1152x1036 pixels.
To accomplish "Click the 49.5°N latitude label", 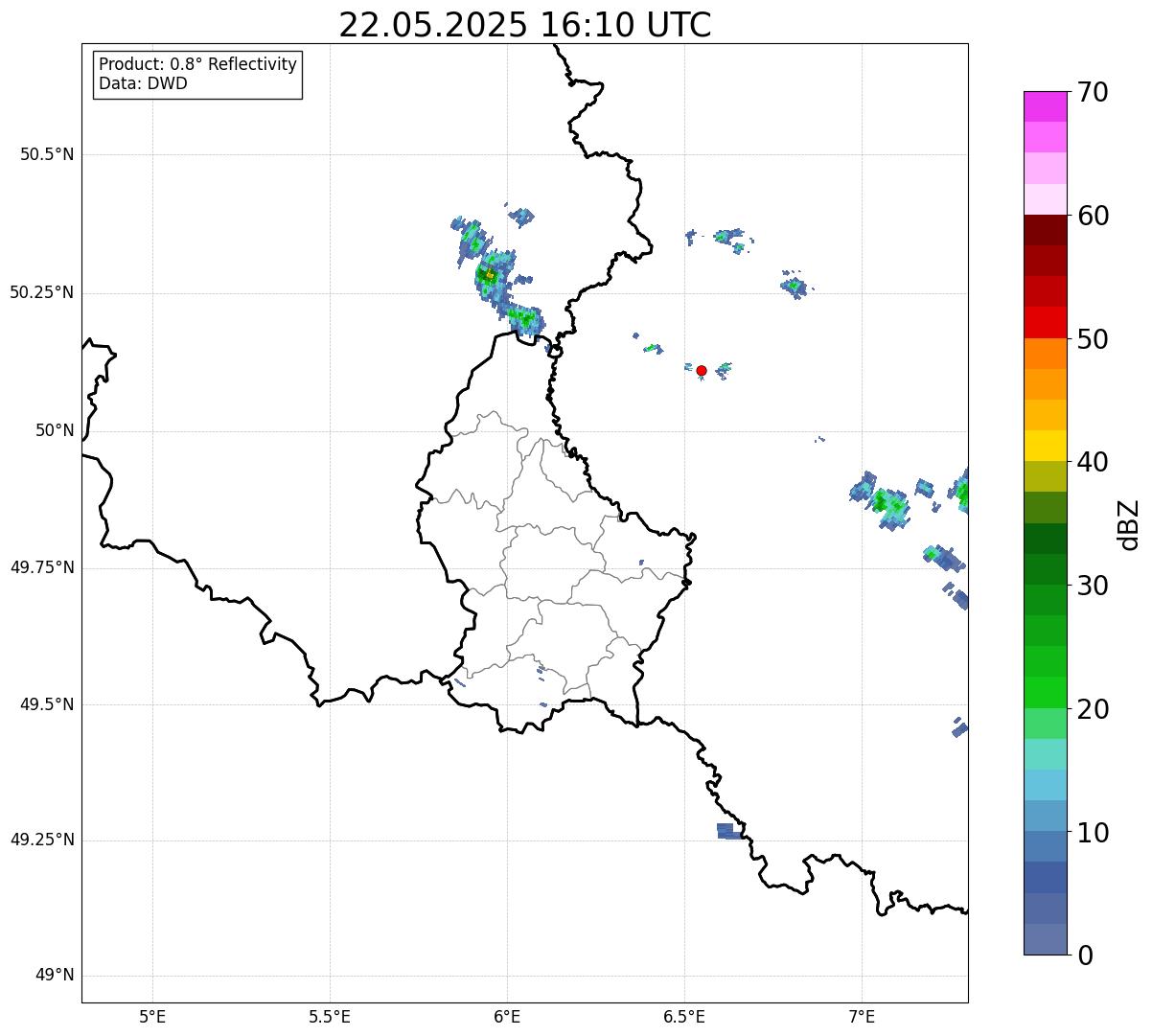I will pos(47,704).
